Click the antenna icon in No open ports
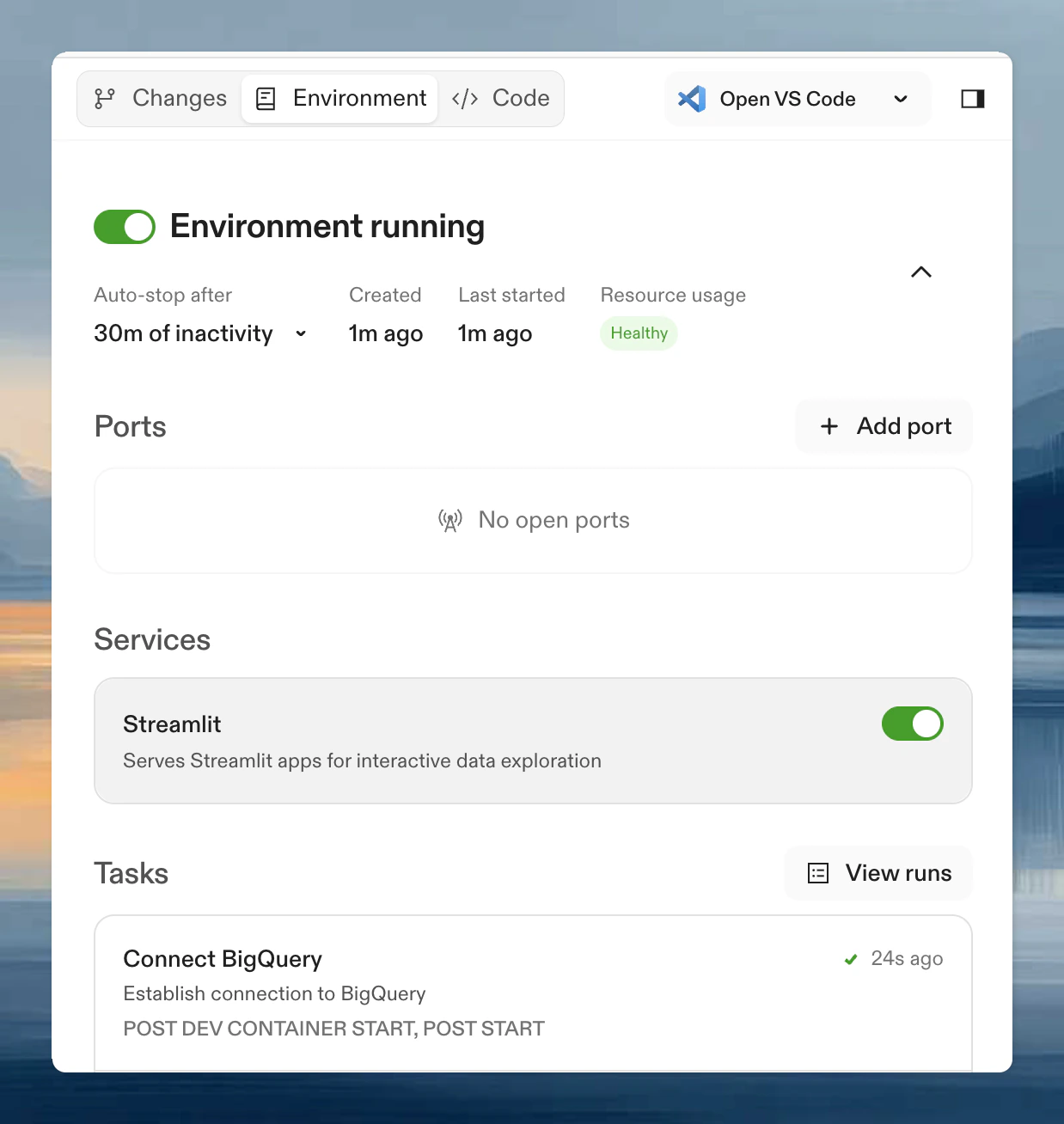The height and width of the screenshot is (1124, 1064). tap(449, 519)
